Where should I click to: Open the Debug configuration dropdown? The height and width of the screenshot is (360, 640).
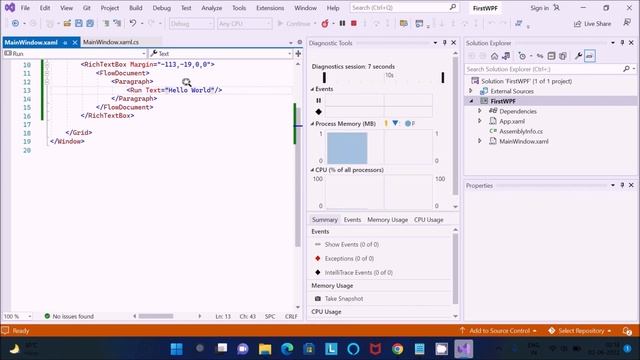tap(191, 24)
